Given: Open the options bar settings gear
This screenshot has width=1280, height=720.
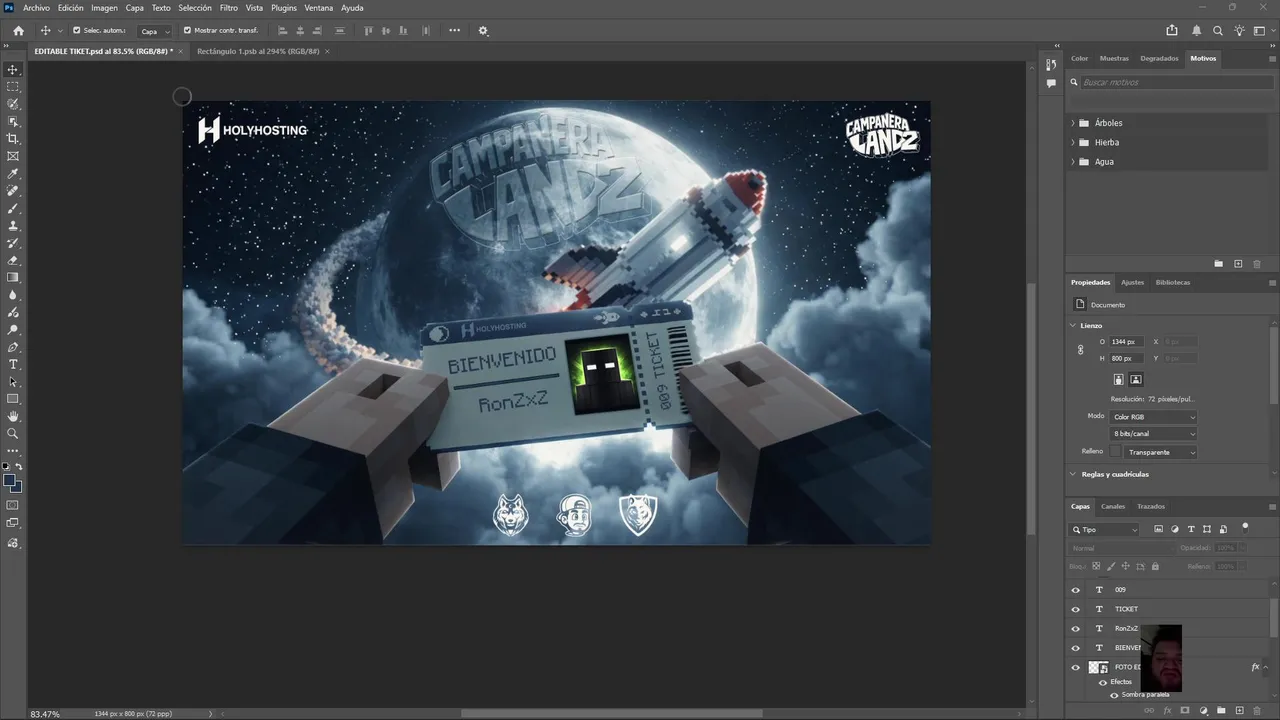Looking at the screenshot, I should (x=483, y=31).
